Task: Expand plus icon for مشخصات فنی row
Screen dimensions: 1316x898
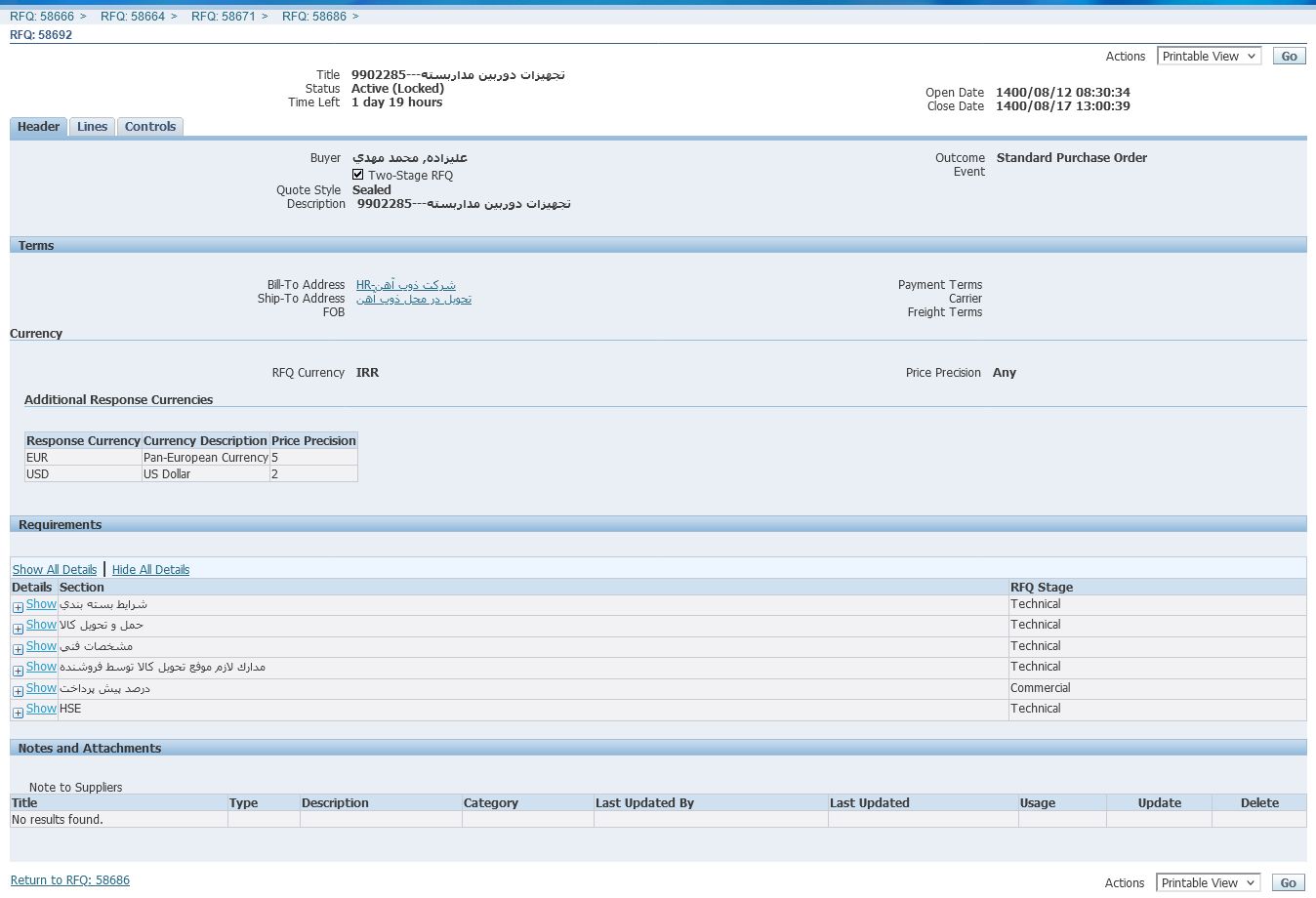Action: click(18, 649)
